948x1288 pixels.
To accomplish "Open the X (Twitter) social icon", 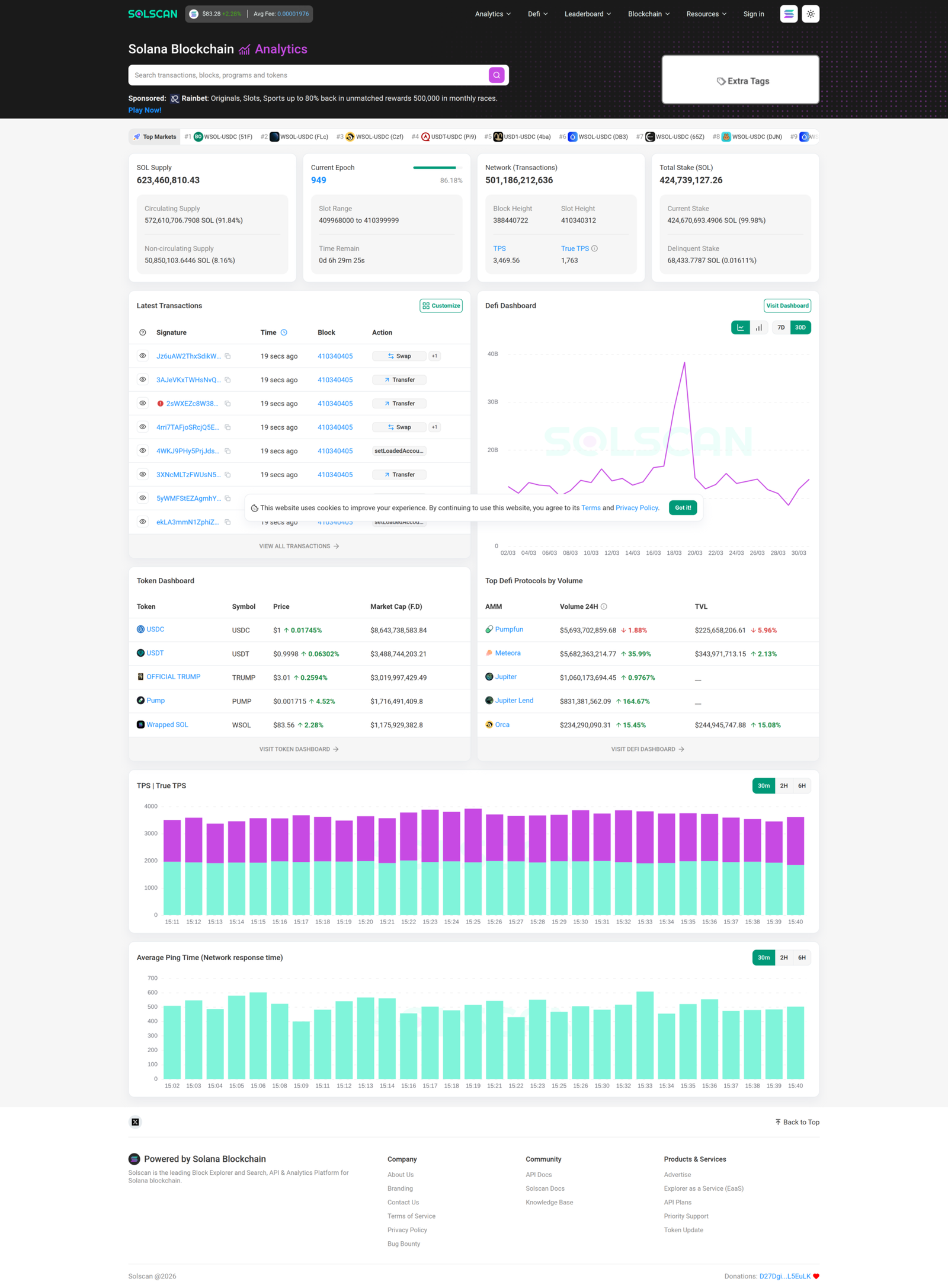I will tap(135, 1122).
